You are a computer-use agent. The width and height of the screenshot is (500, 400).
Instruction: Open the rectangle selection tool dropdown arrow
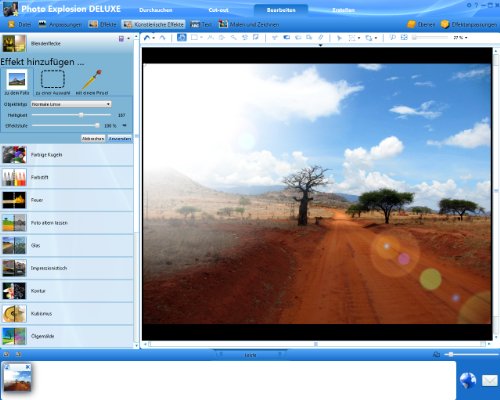[201, 38]
